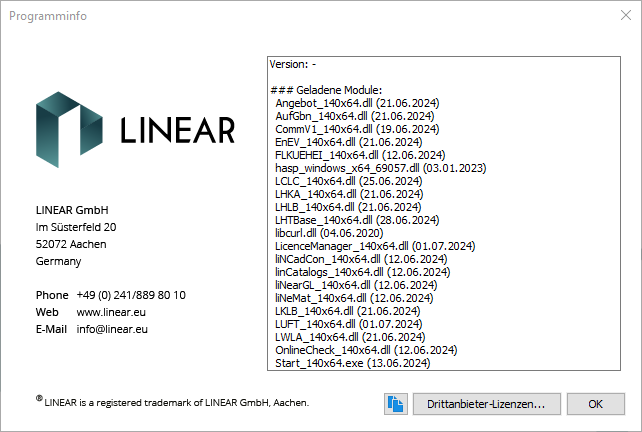This screenshot has width=642, height=432.
Task: Click the LINEAR GmbH company name
Action: coord(72,210)
